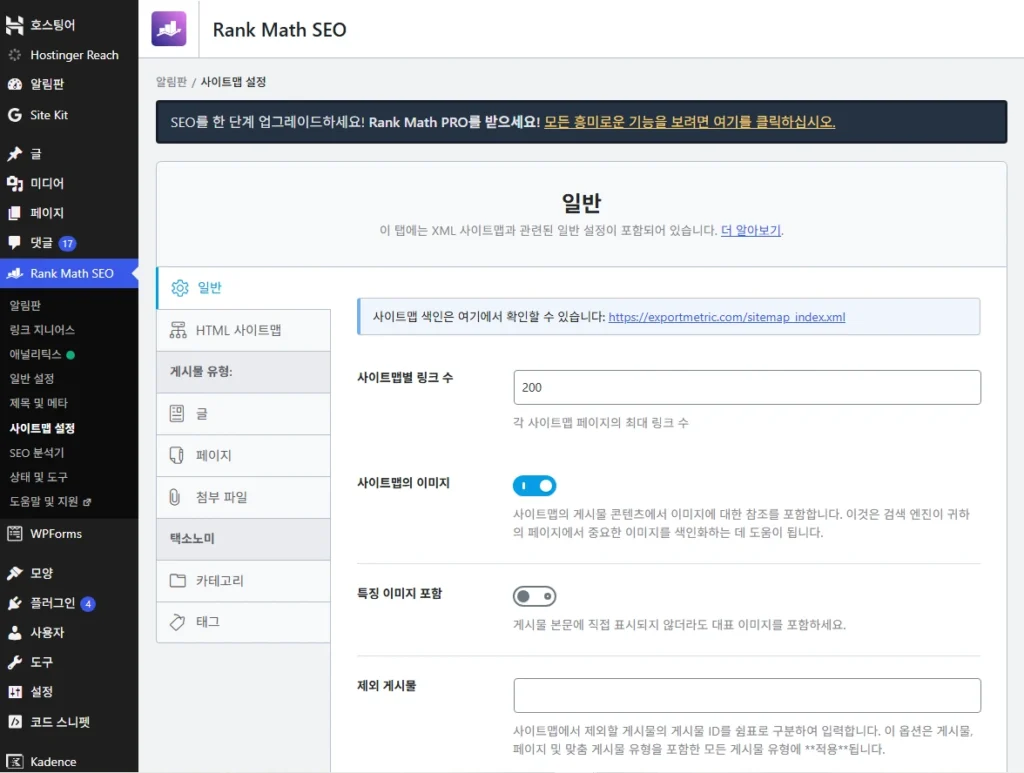Click the 도구 wrench icon
The width and height of the screenshot is (1024, 773).
pos(14,662)
